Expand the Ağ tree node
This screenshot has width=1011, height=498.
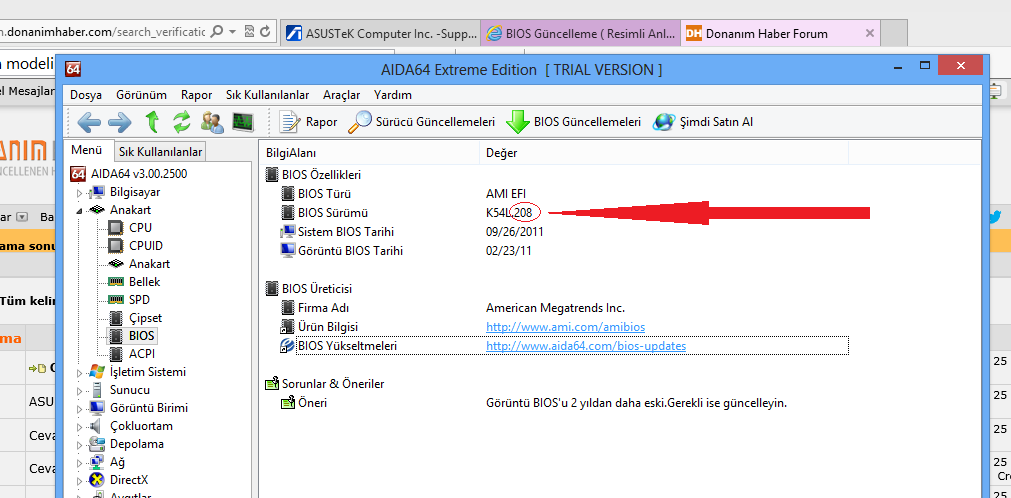coord(79,463)
